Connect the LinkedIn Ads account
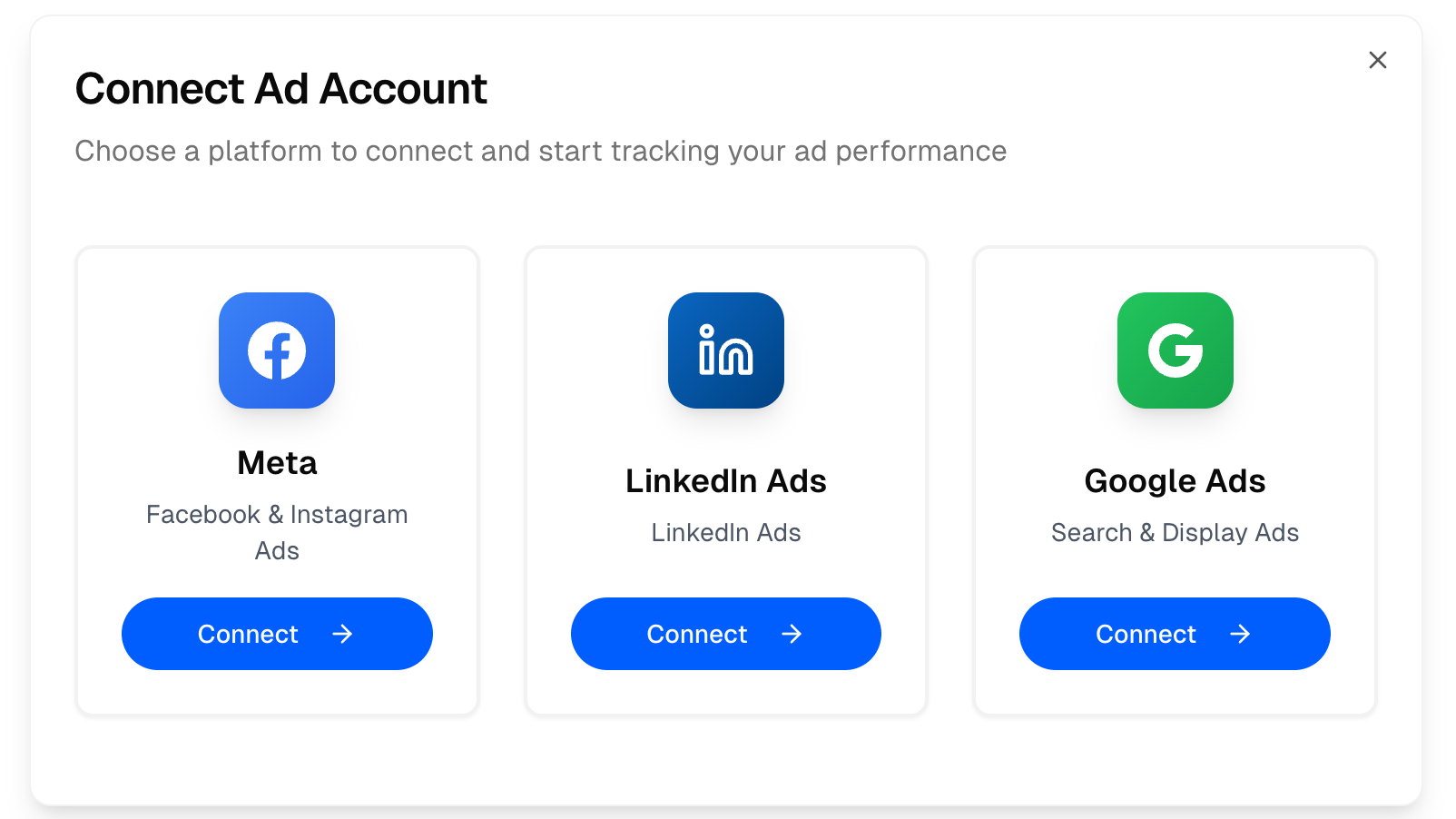 [x=725, y=634]
